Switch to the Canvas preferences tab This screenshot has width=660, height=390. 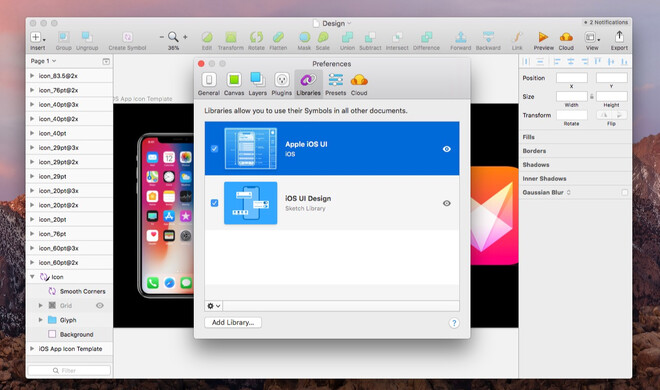tap(234, 84)
